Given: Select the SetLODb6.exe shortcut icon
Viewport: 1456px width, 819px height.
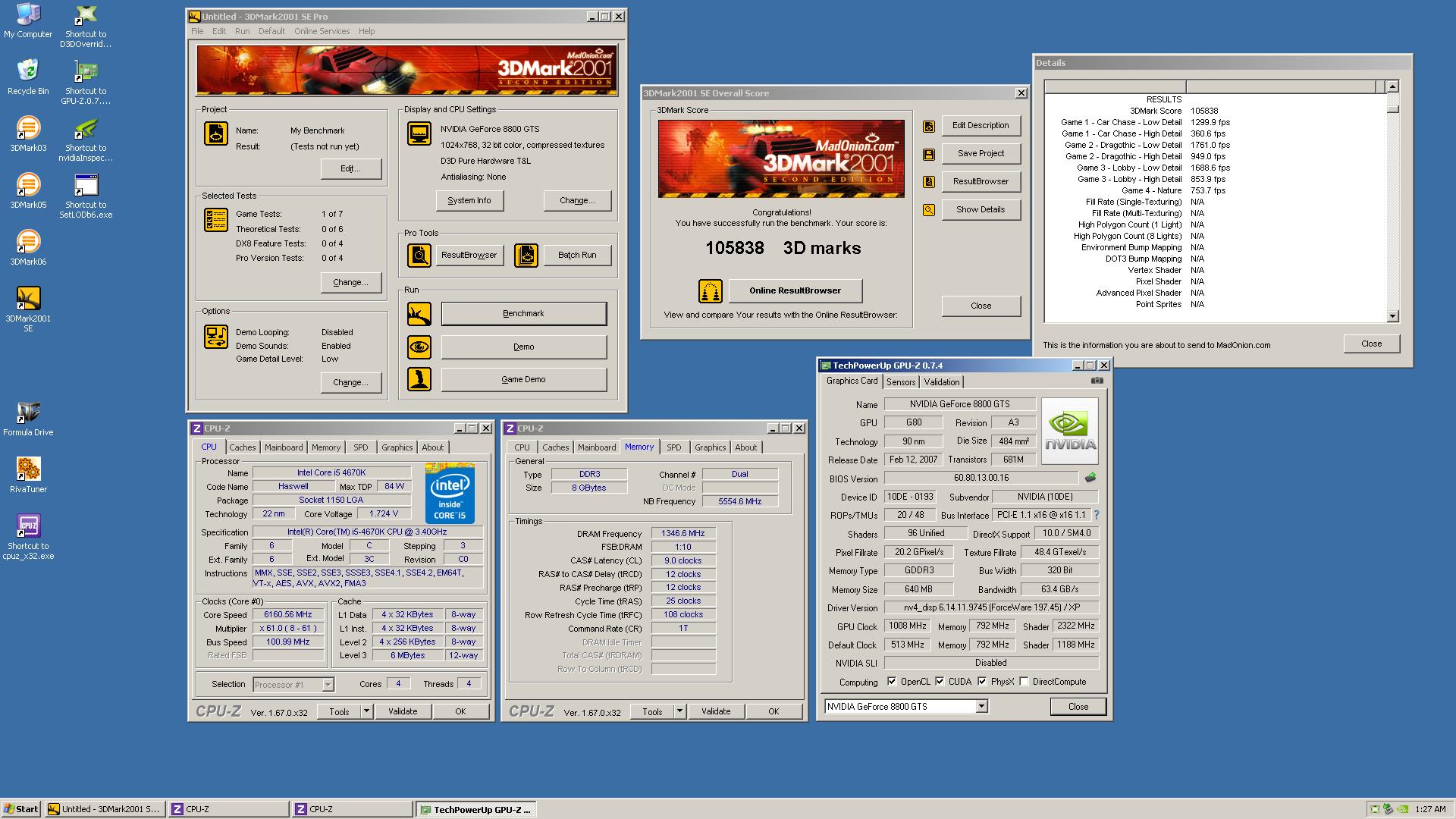Looking at the screenshot, I should [x=86, y=196].
